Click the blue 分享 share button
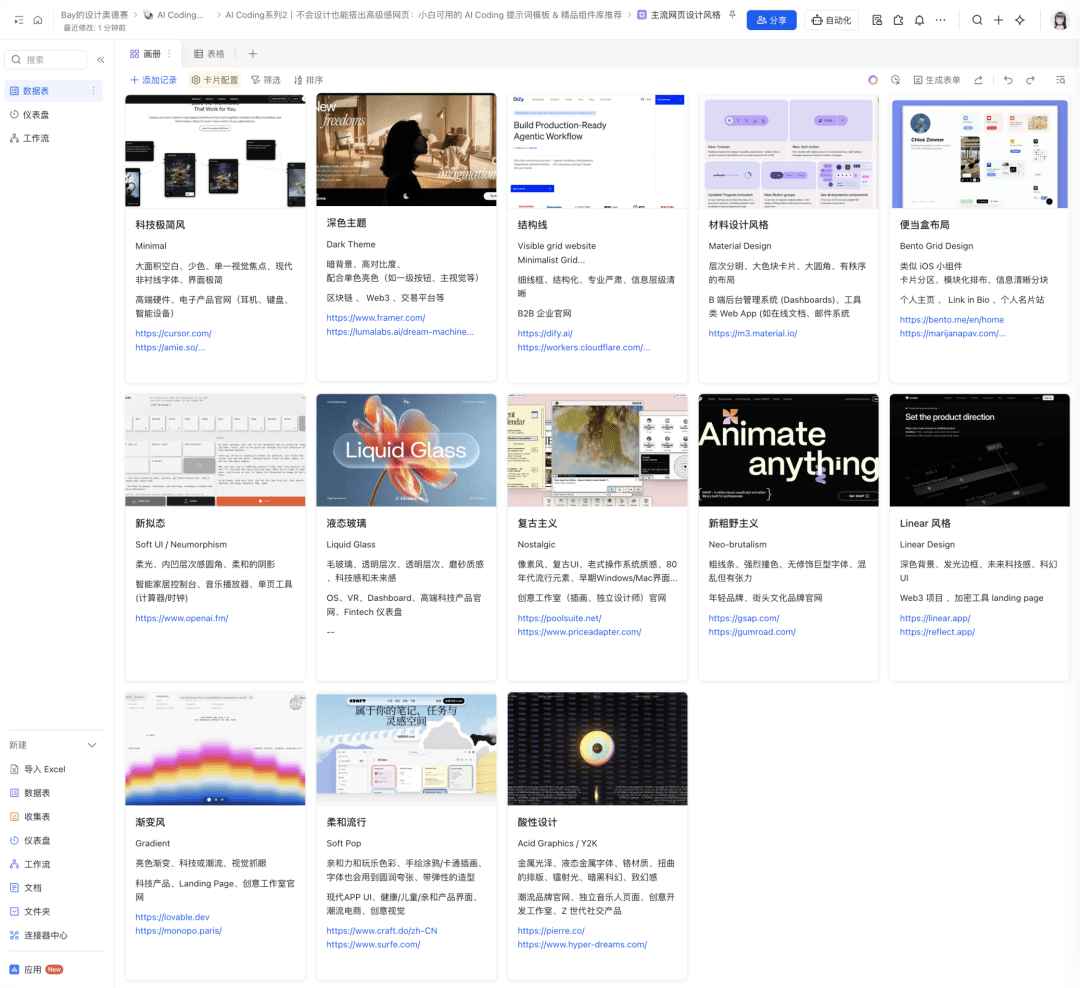 [771, 20]
